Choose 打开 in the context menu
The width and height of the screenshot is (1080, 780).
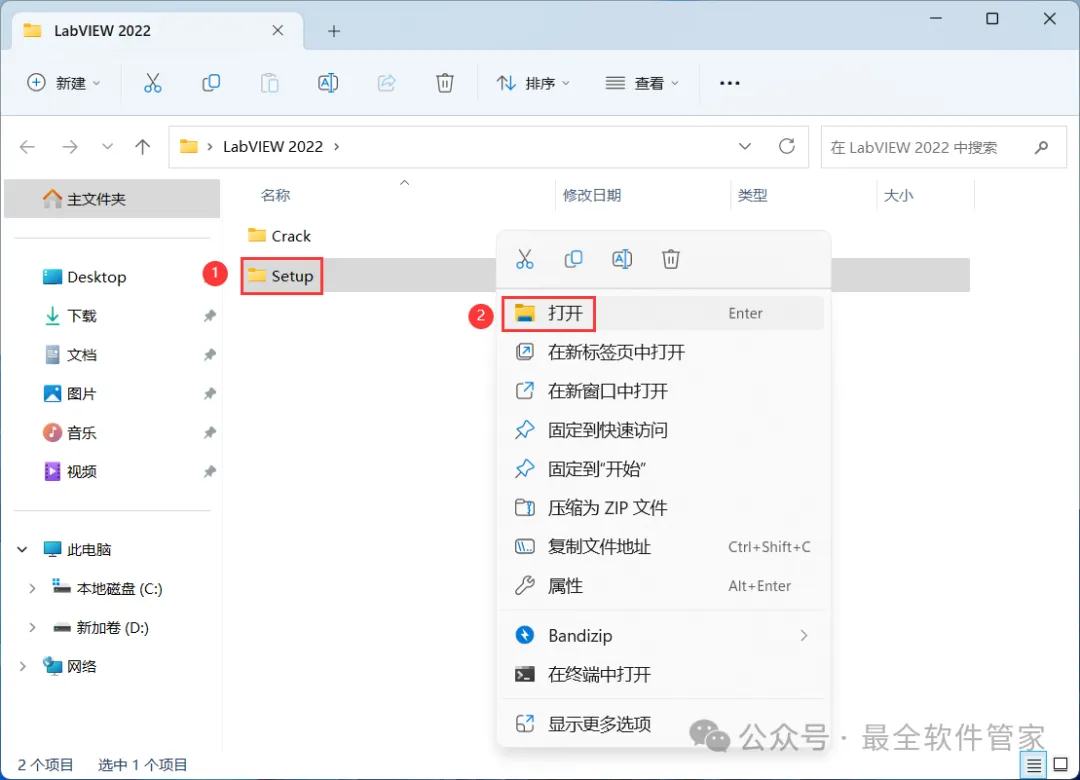663,314
